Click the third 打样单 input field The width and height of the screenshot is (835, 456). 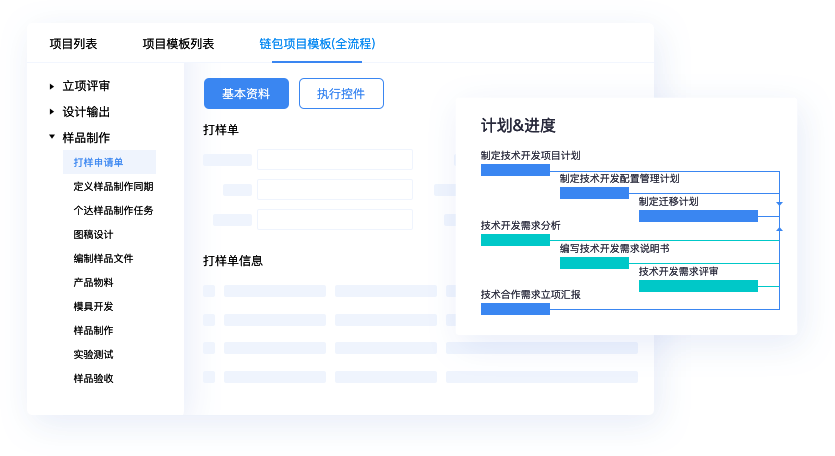click(x=335, y=219)
